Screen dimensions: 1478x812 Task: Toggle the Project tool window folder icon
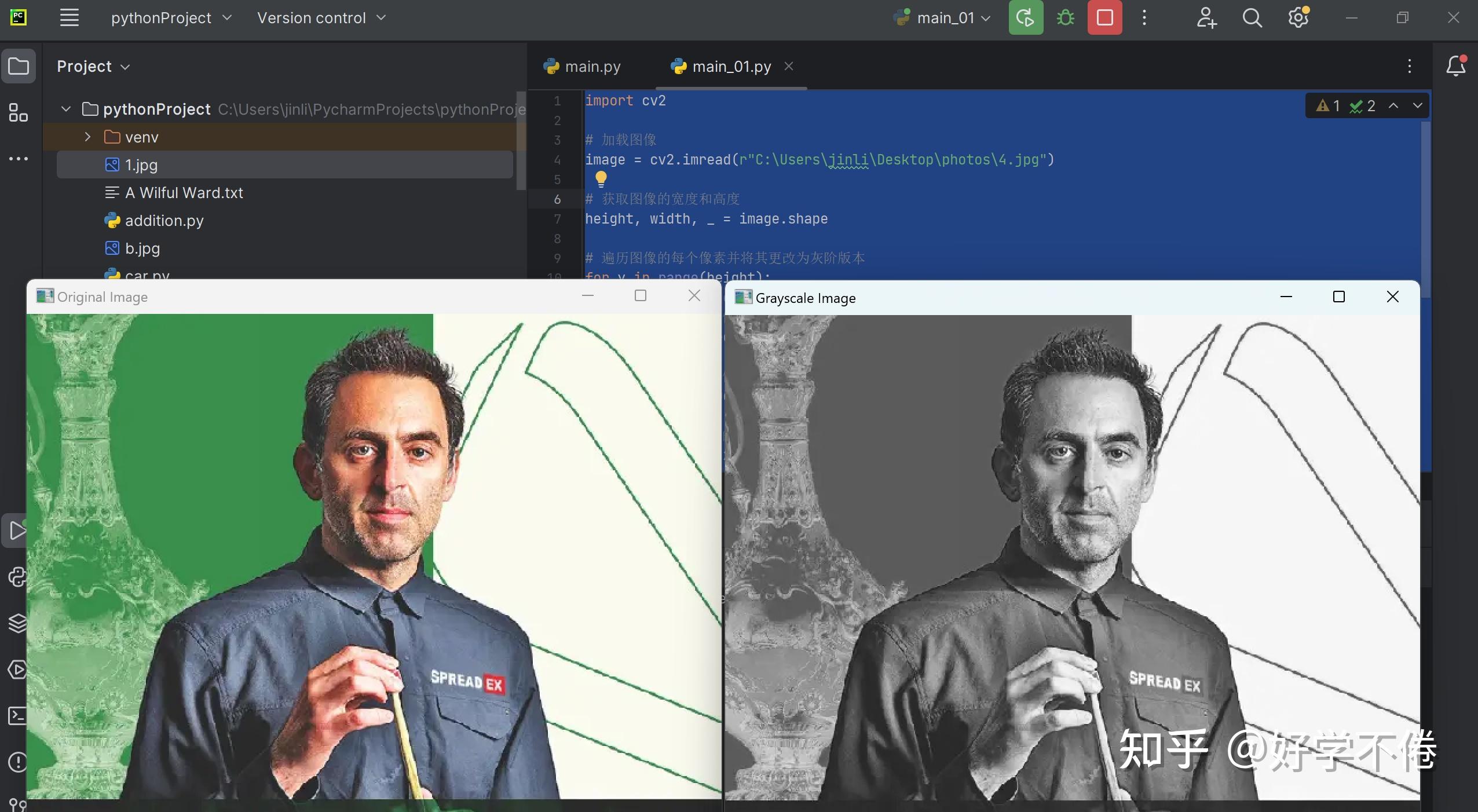19,66
